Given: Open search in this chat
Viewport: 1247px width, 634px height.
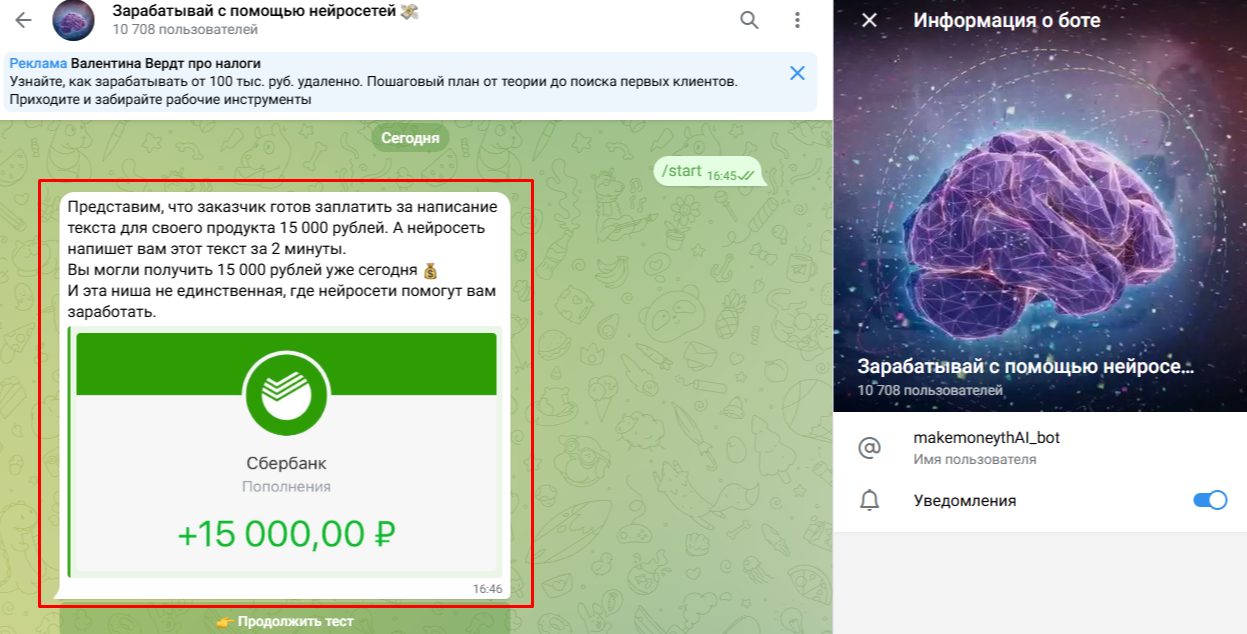Looking at the screenshot, I should 749,20.
